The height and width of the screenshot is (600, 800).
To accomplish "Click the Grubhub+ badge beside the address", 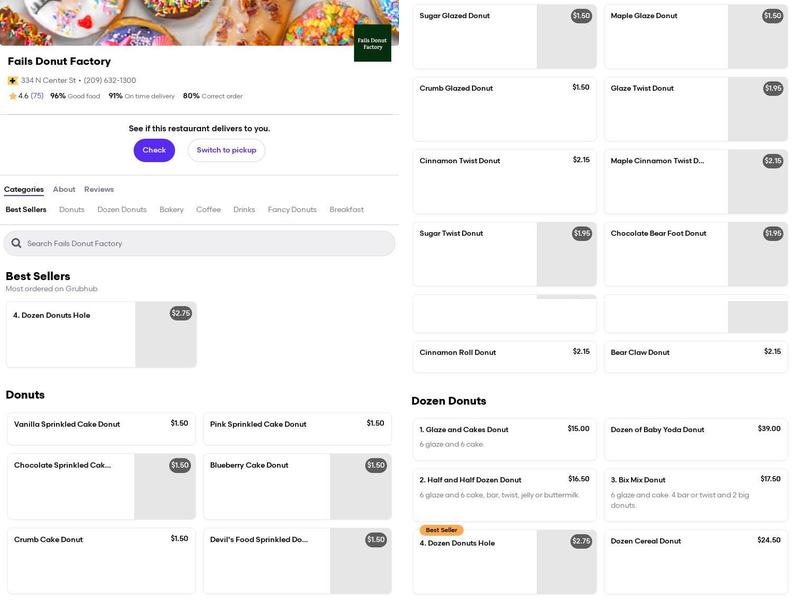I will click(x=13, y=80).
